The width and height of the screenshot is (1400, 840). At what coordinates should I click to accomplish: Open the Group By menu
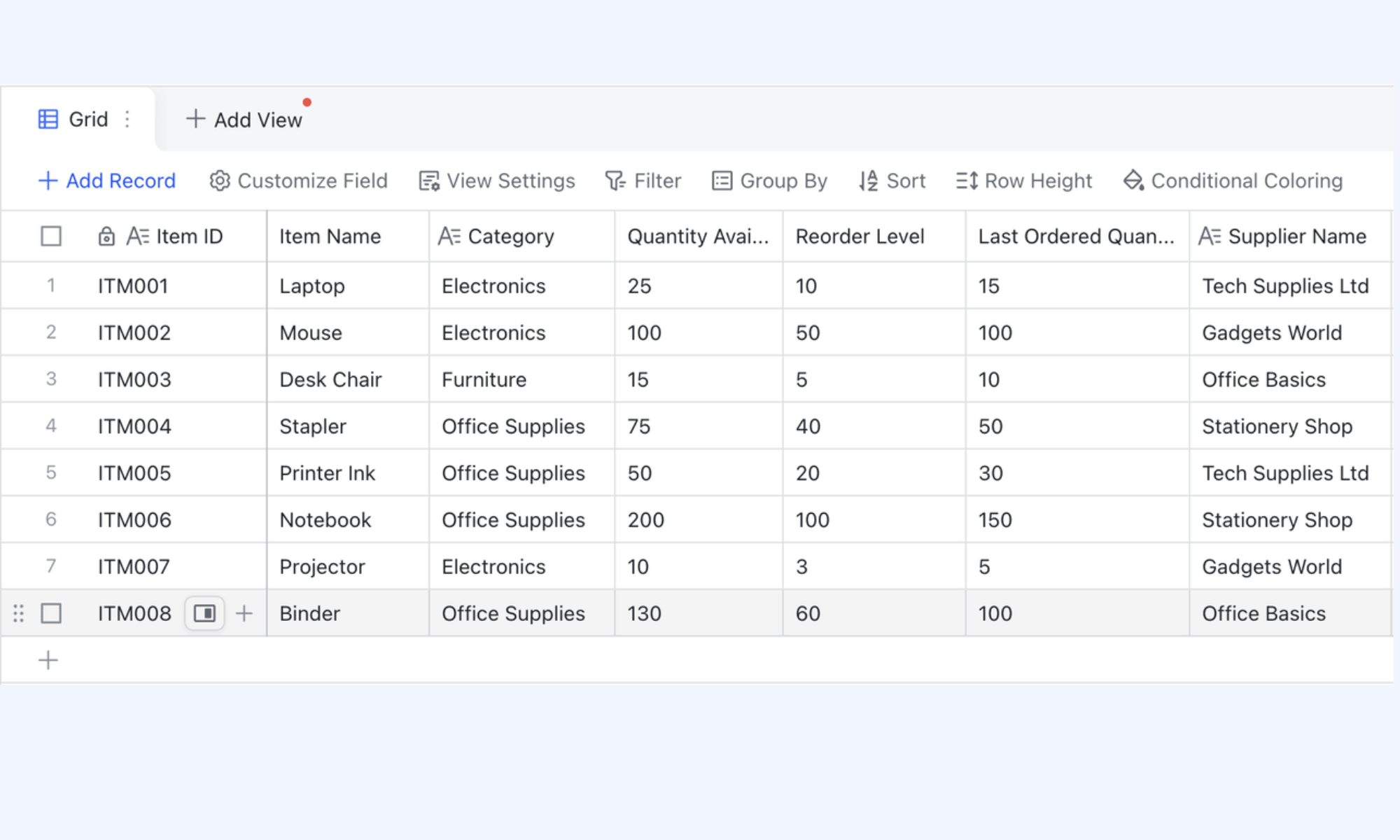769,181
